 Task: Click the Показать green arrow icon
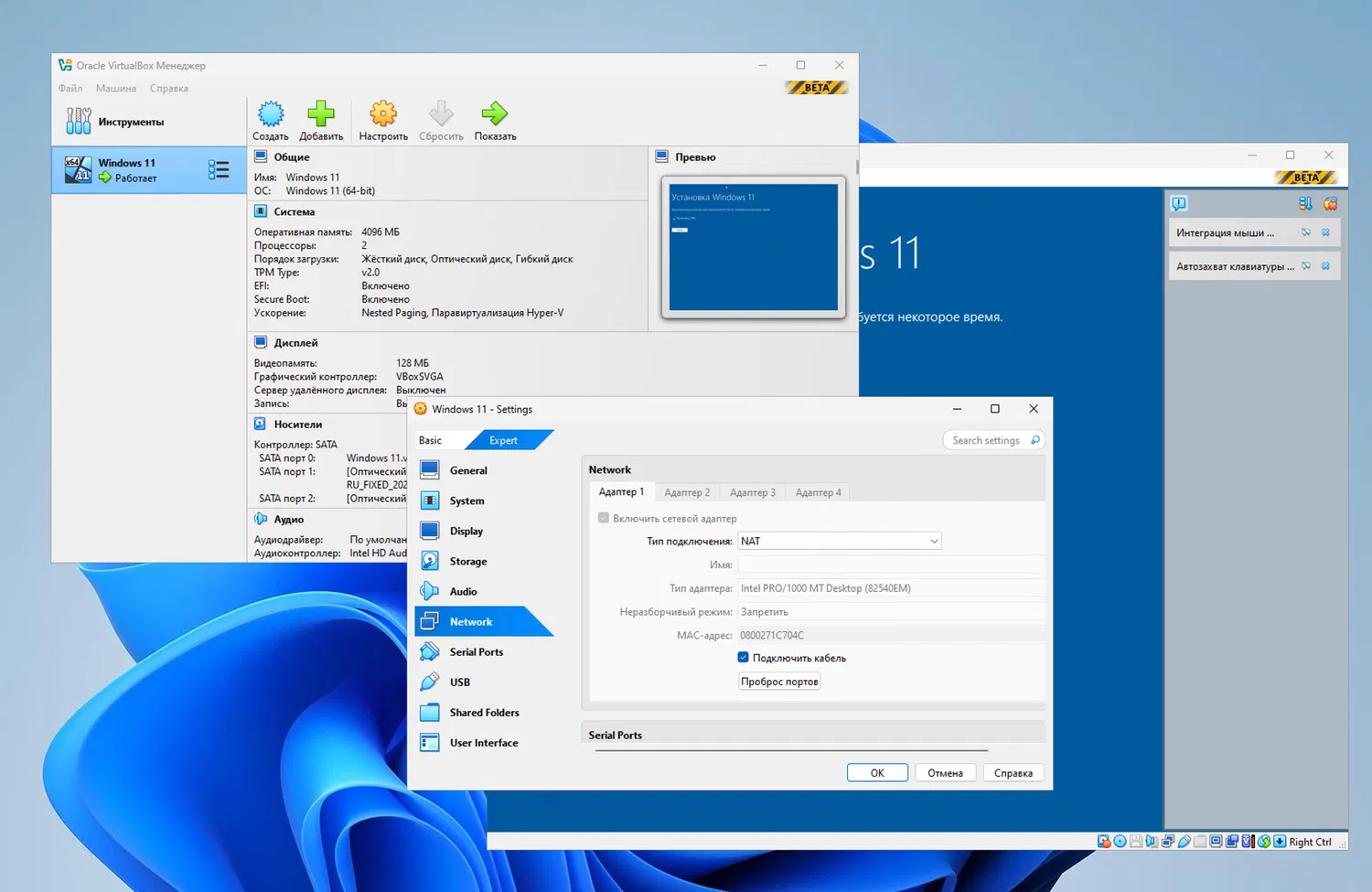click(x=495, y=114)
